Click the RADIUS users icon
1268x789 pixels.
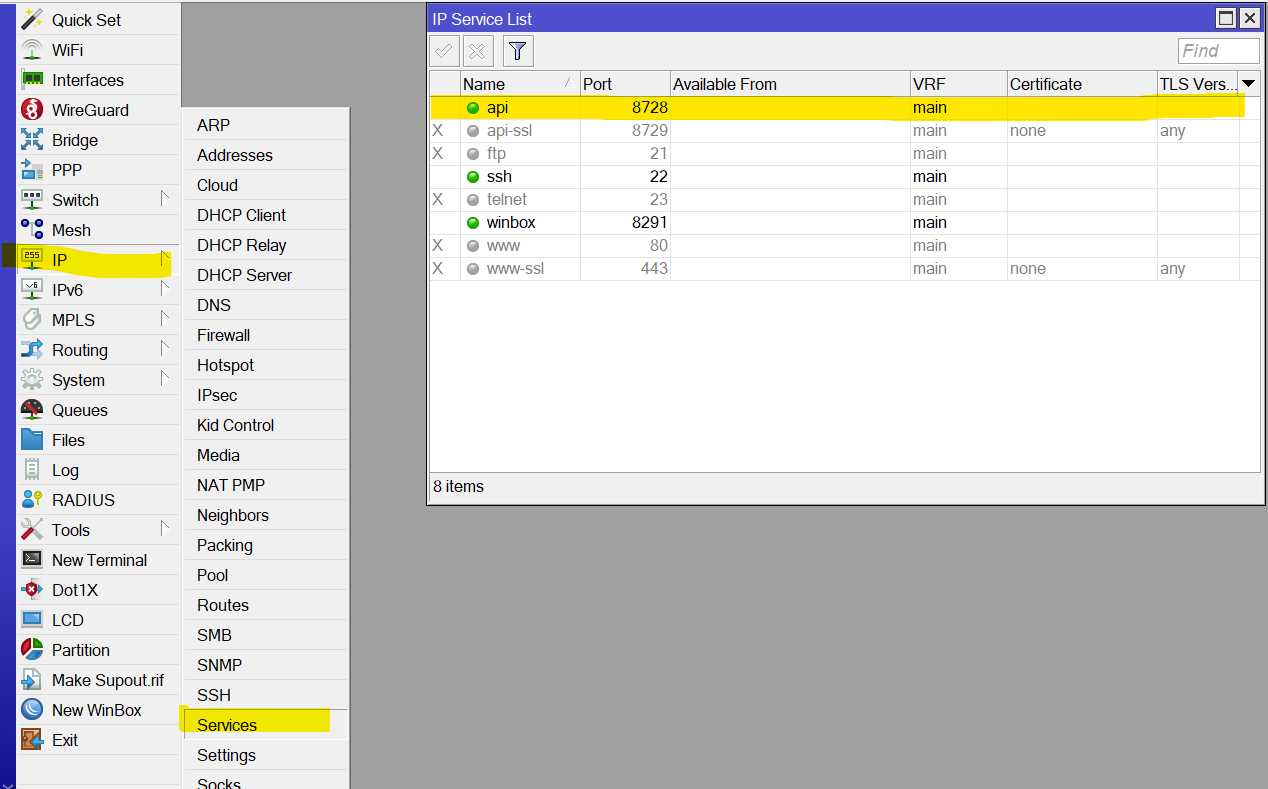pos(32,500)
